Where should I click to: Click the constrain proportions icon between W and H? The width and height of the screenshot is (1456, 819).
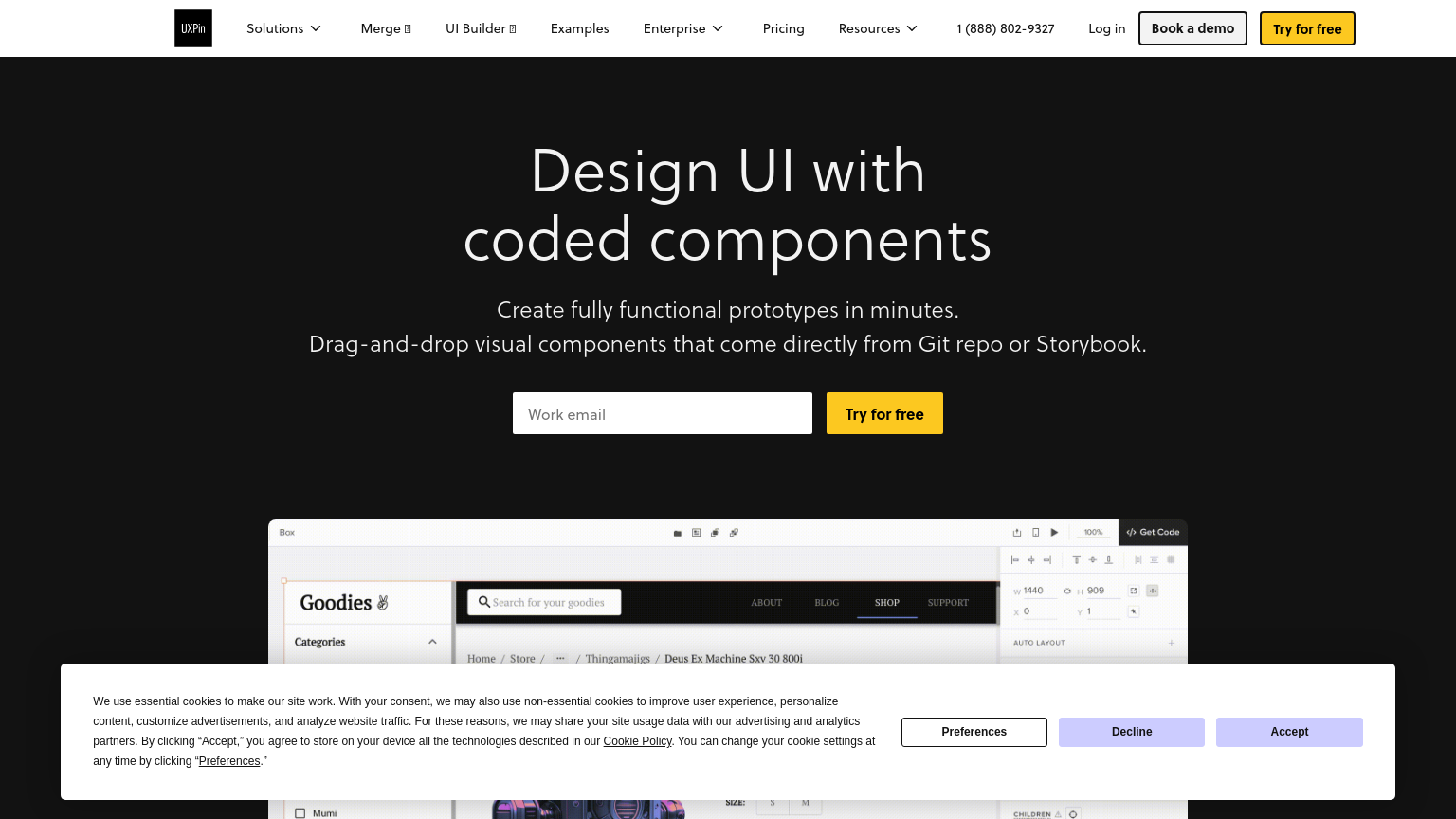(1067, 591)
